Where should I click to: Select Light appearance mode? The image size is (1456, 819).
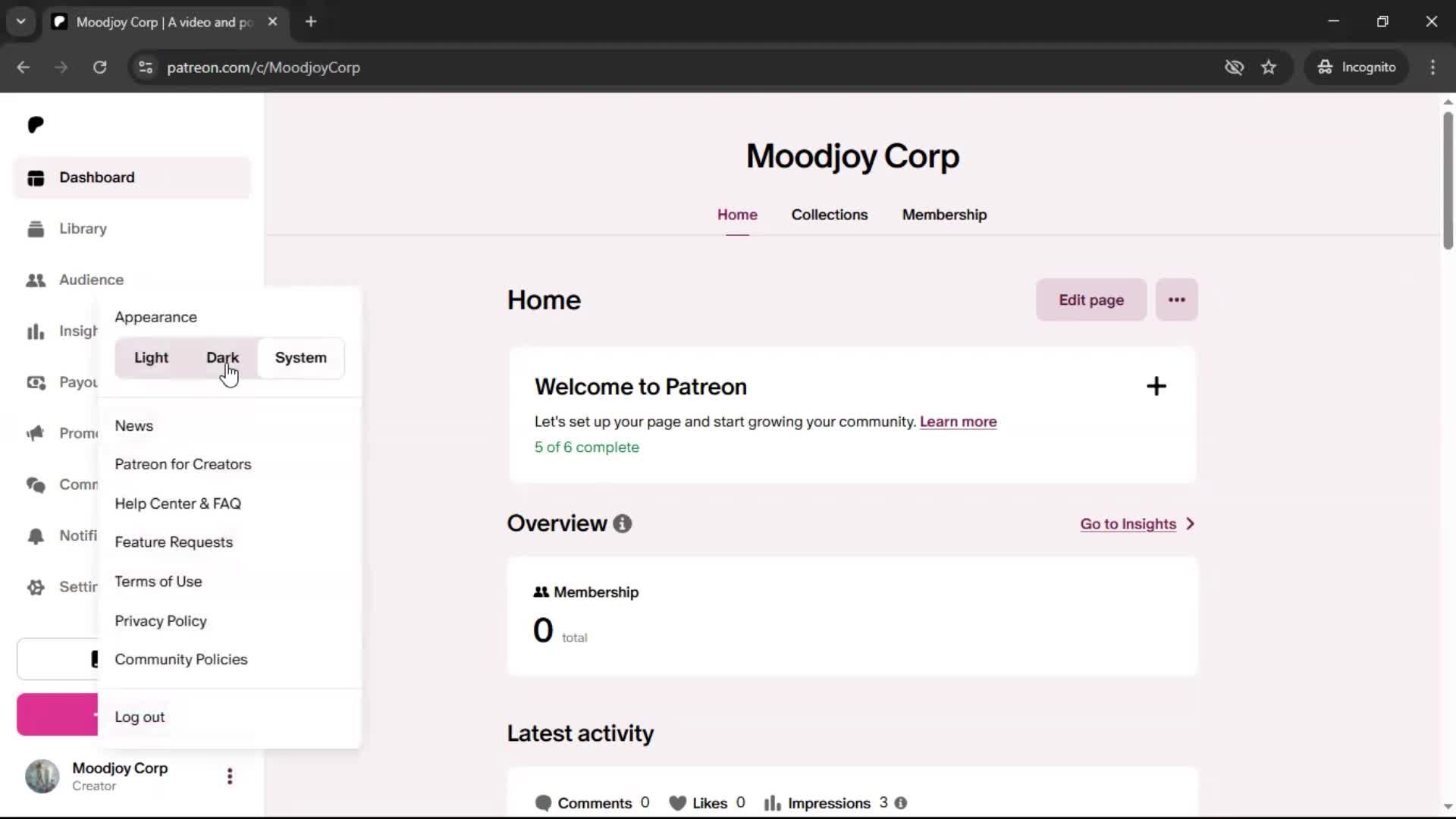click(x=151, y=358)
